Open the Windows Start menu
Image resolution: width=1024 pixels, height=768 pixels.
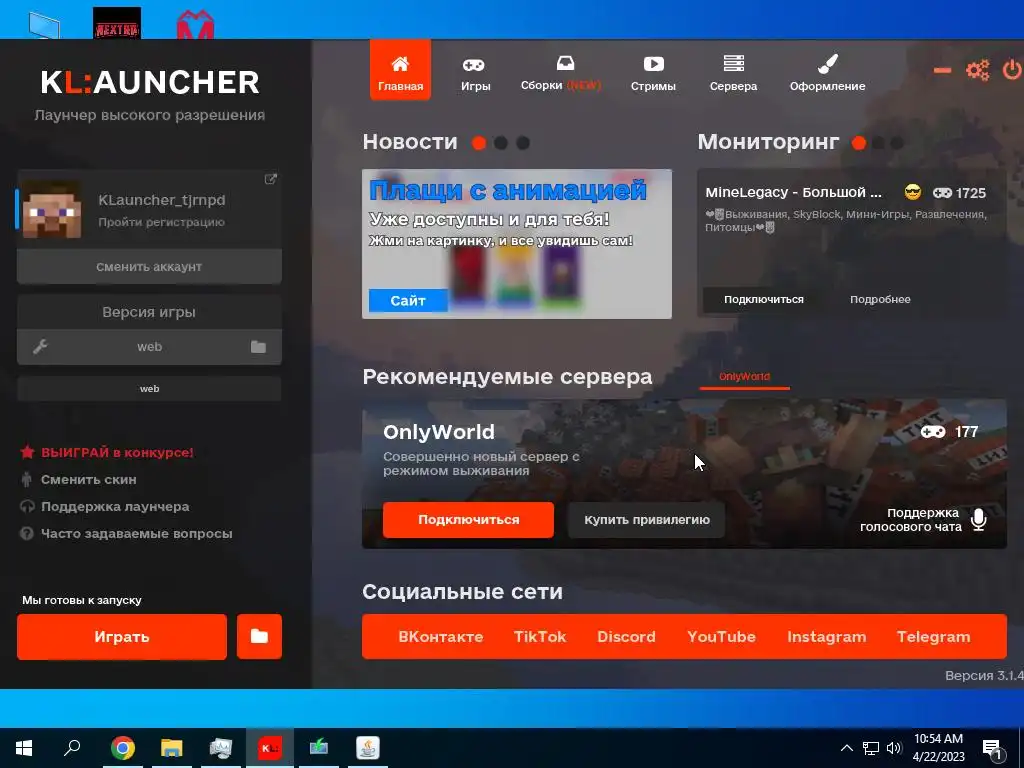click(24, 748)
